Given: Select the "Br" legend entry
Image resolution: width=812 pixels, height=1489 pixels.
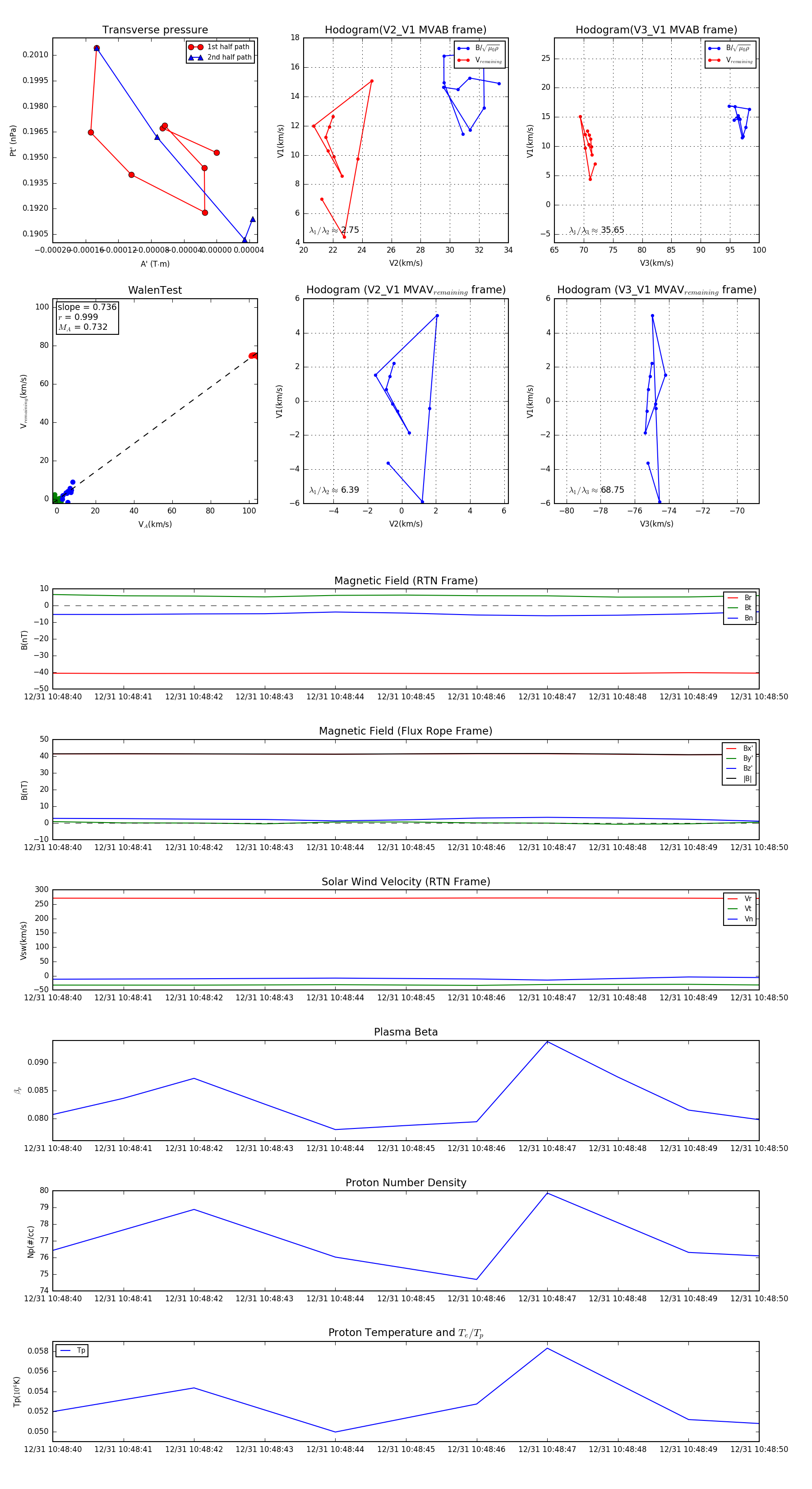Looking at the screenshot, I should [740, 598].
